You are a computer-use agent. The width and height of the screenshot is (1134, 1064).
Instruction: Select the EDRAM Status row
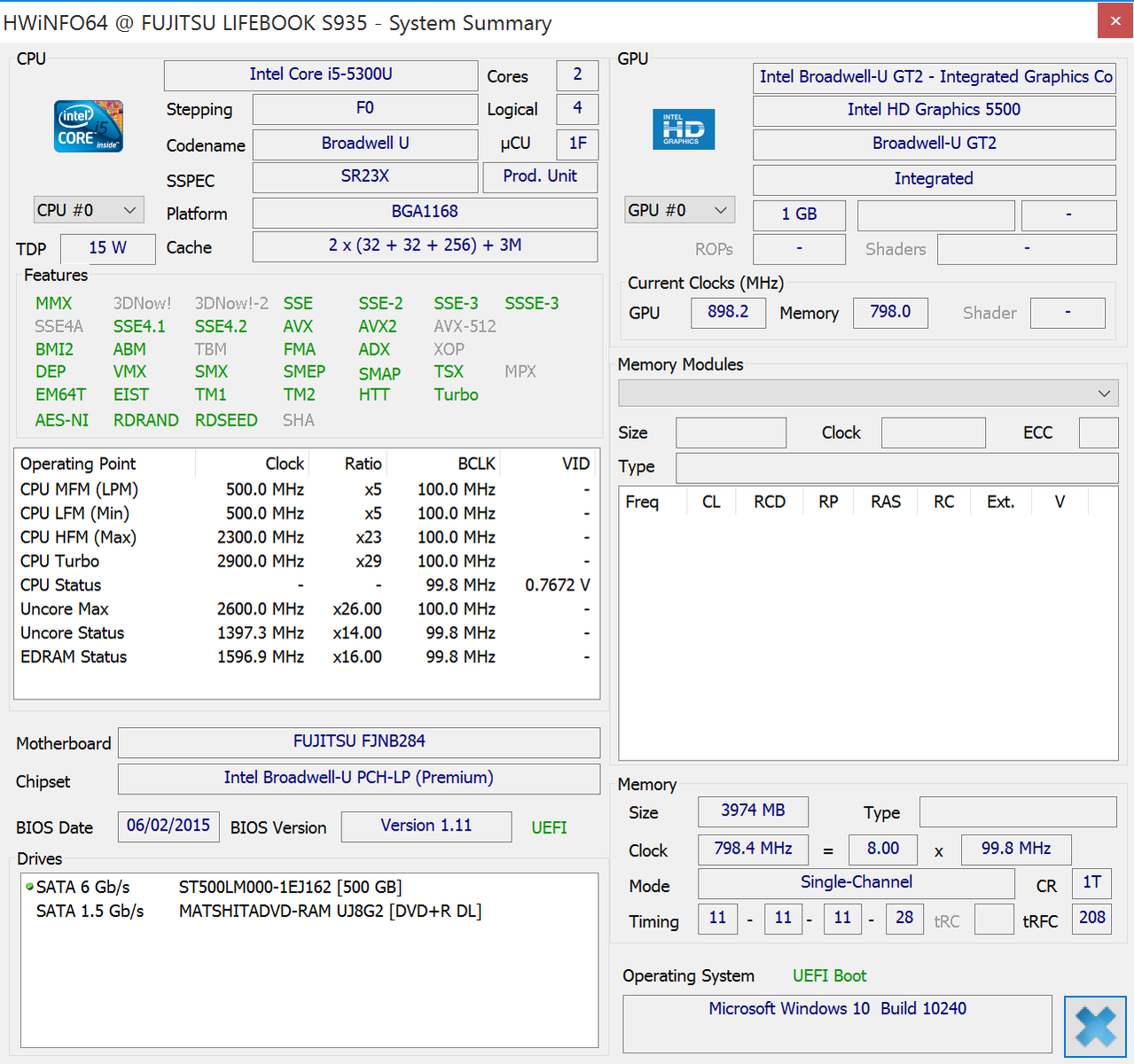(306, 657)
